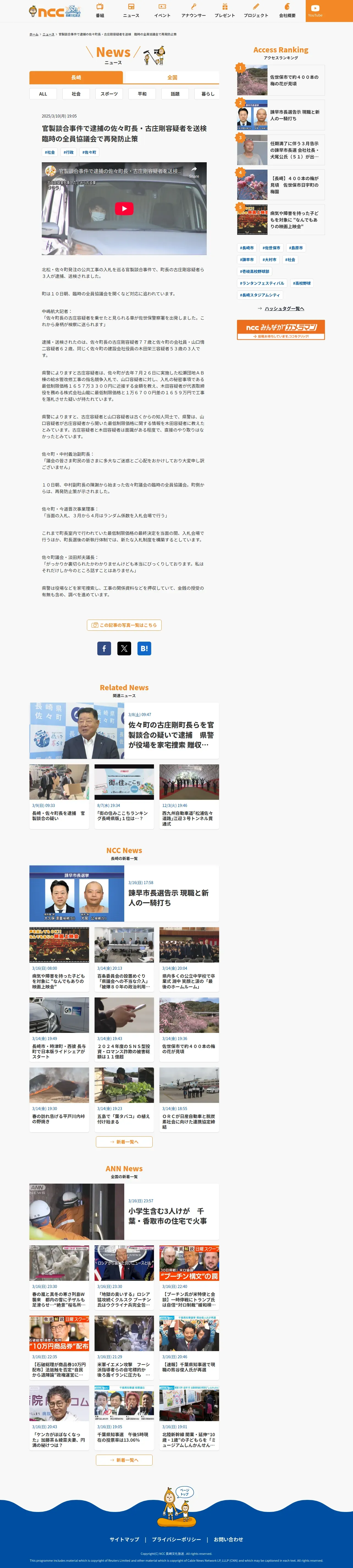353x1568 pixels.
Task: Select the スポーツ category filter
Action: 109,94
